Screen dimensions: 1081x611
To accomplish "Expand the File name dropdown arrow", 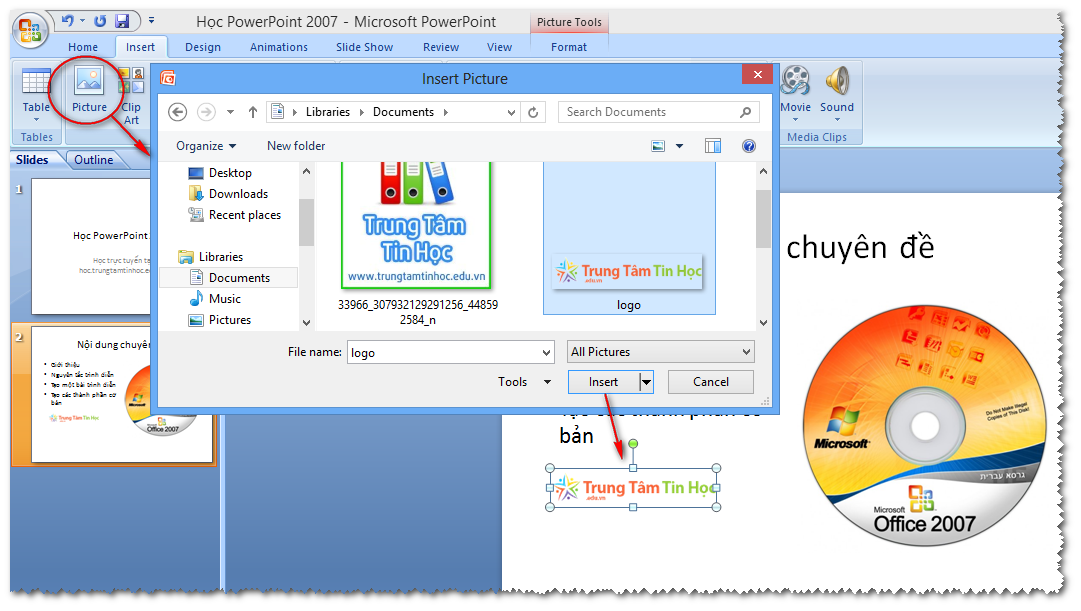I will (x=546, y=352).
